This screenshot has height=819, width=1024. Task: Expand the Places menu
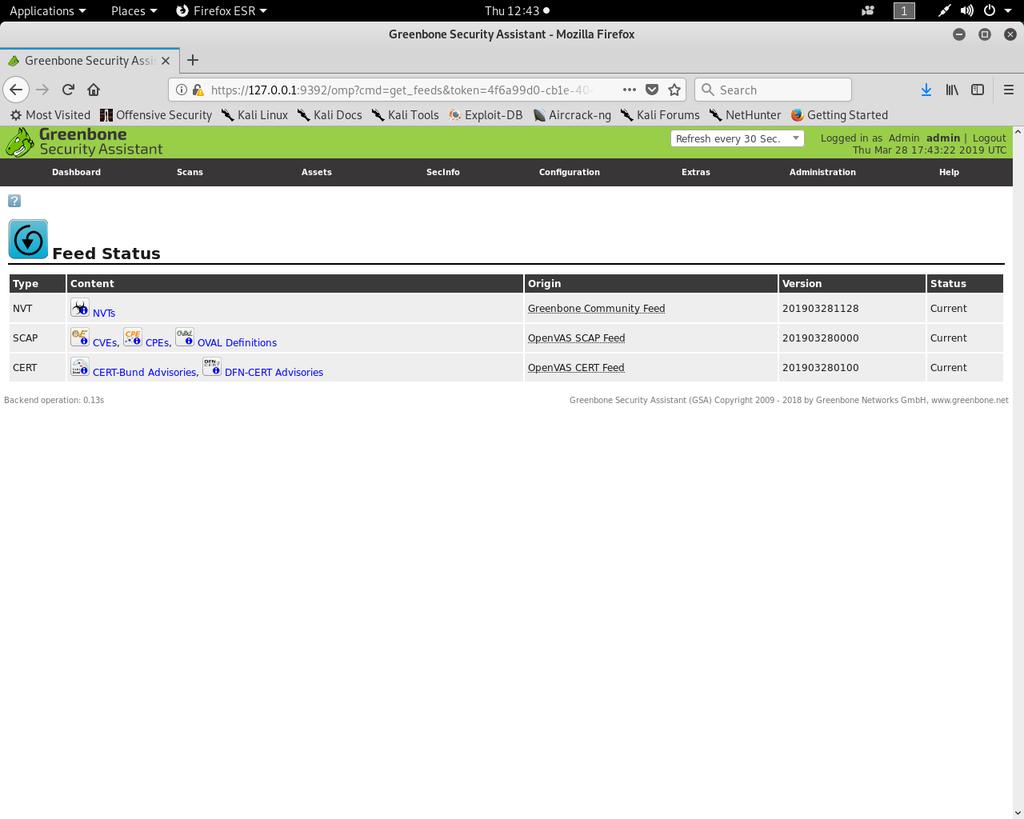pyautogui.click(x=134, y=10)
